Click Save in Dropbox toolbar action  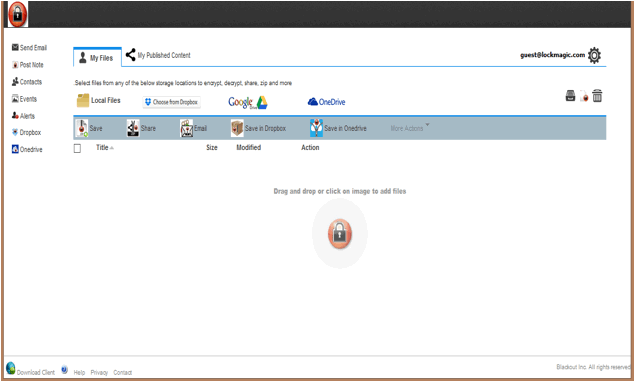coord(258,128)
